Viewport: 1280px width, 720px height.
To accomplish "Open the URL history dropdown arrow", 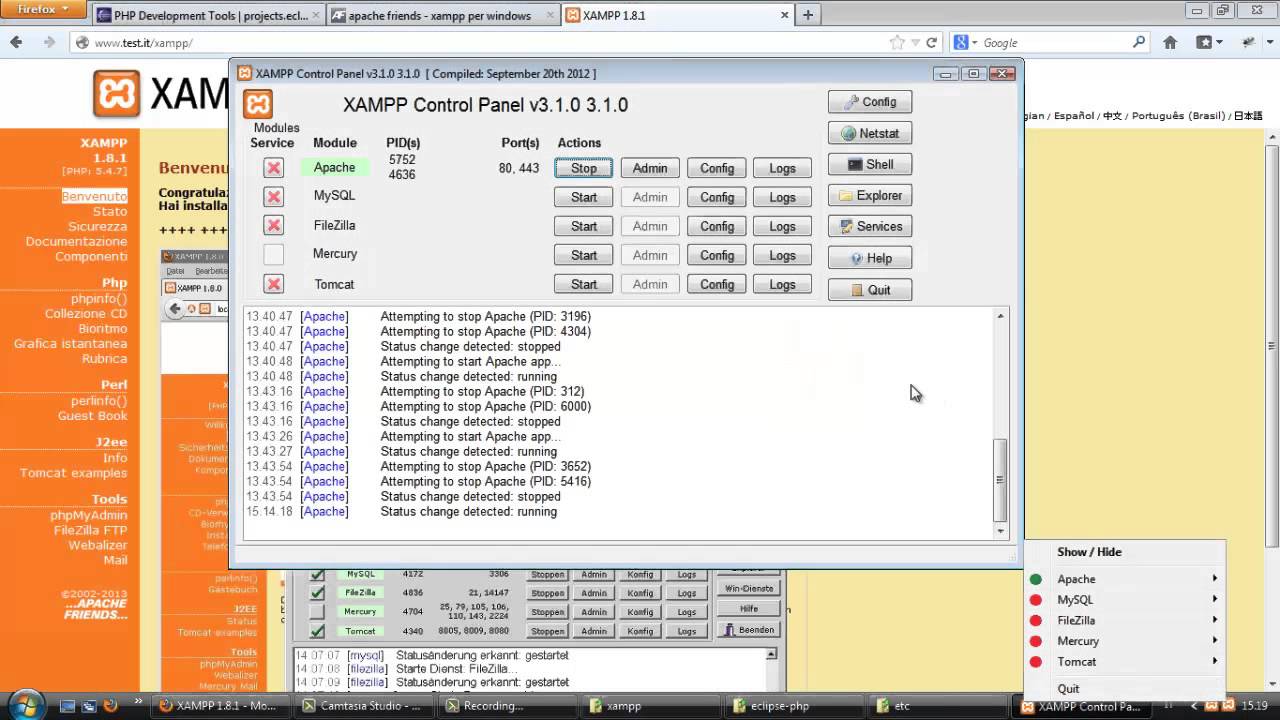I will [x=915, y=43].
